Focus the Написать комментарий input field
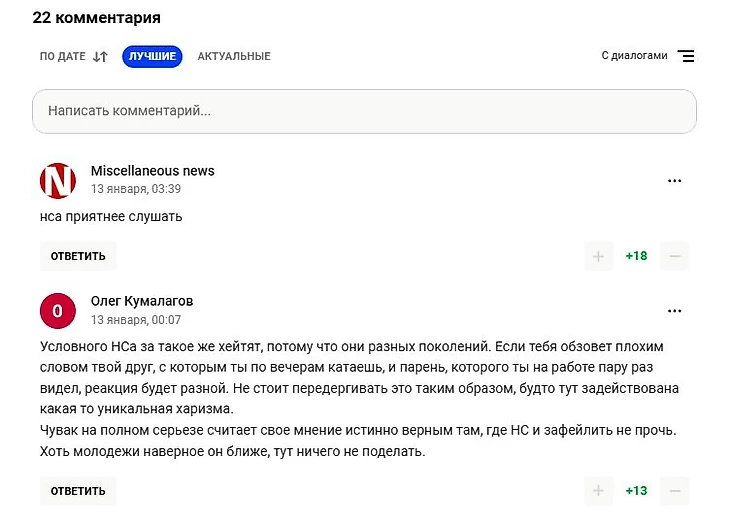 click(365, 111)
